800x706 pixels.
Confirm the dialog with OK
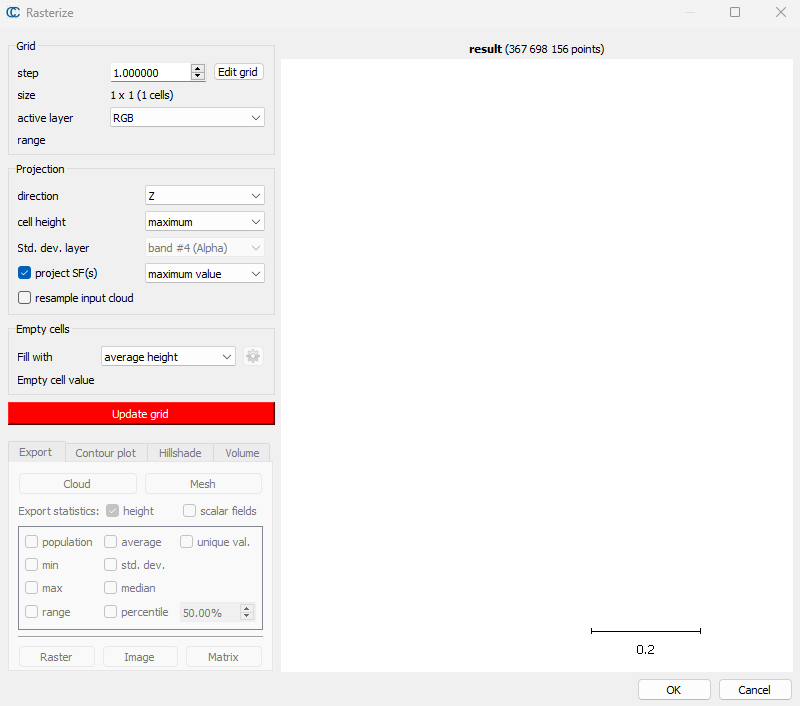pos(674,690)
